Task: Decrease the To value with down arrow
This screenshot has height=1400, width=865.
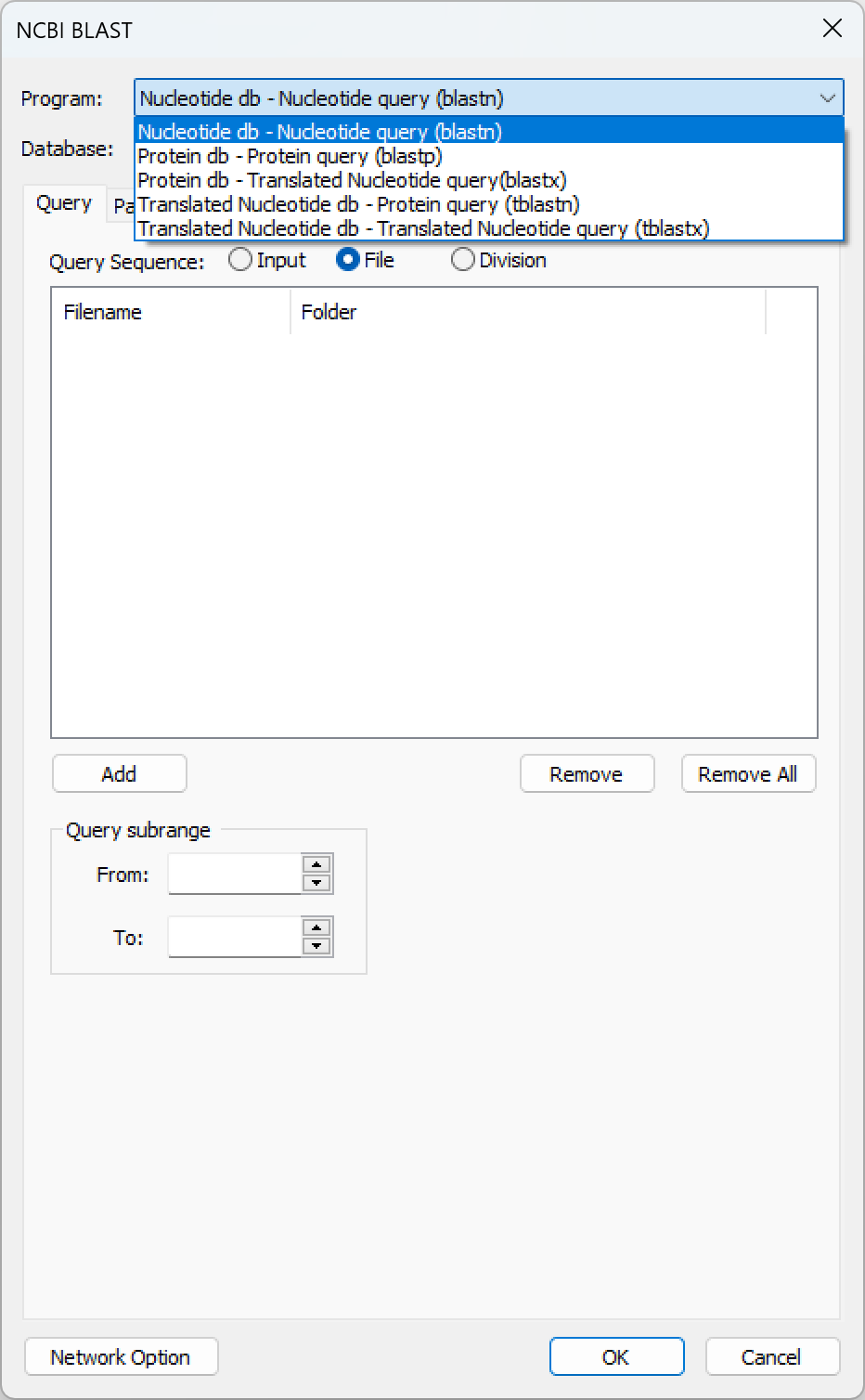Action: (x=317, y=946)
